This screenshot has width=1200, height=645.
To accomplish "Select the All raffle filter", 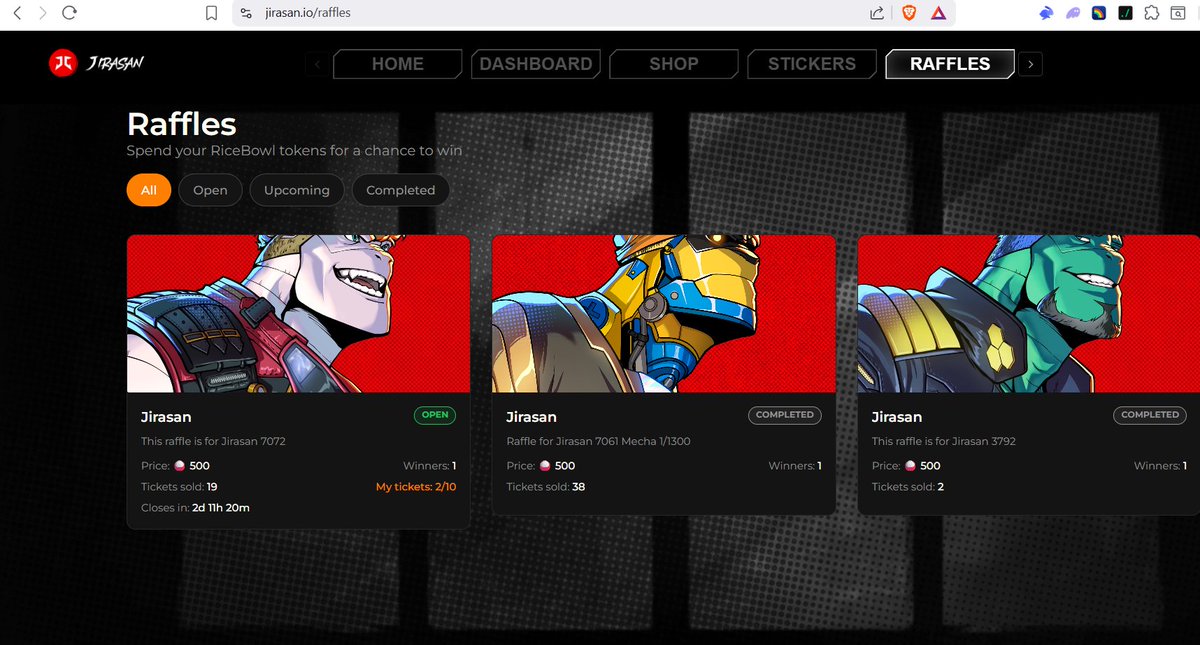I will pos(149,190).
